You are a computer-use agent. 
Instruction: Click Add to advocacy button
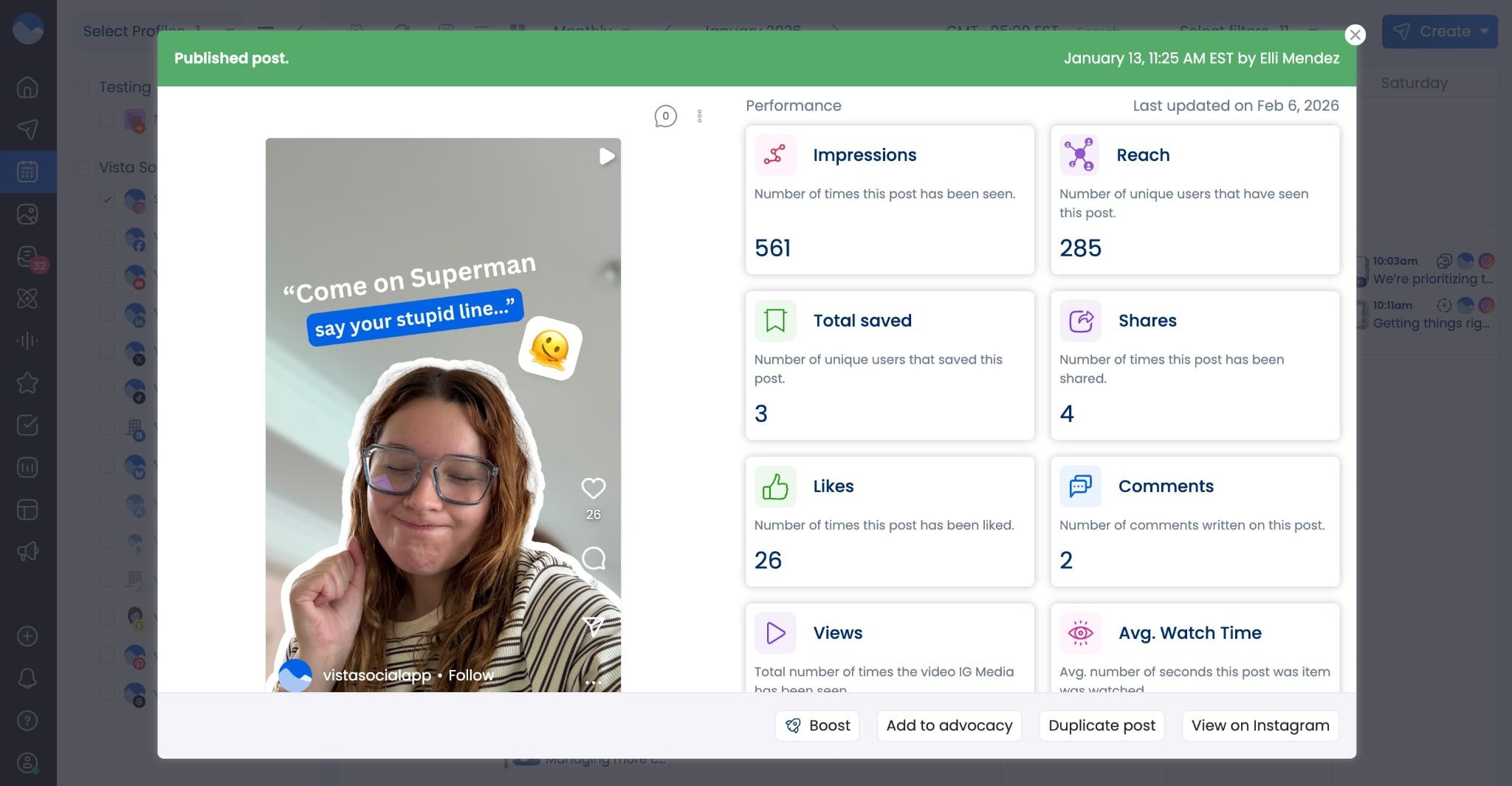pyautogui.click(x=949, y=725)
